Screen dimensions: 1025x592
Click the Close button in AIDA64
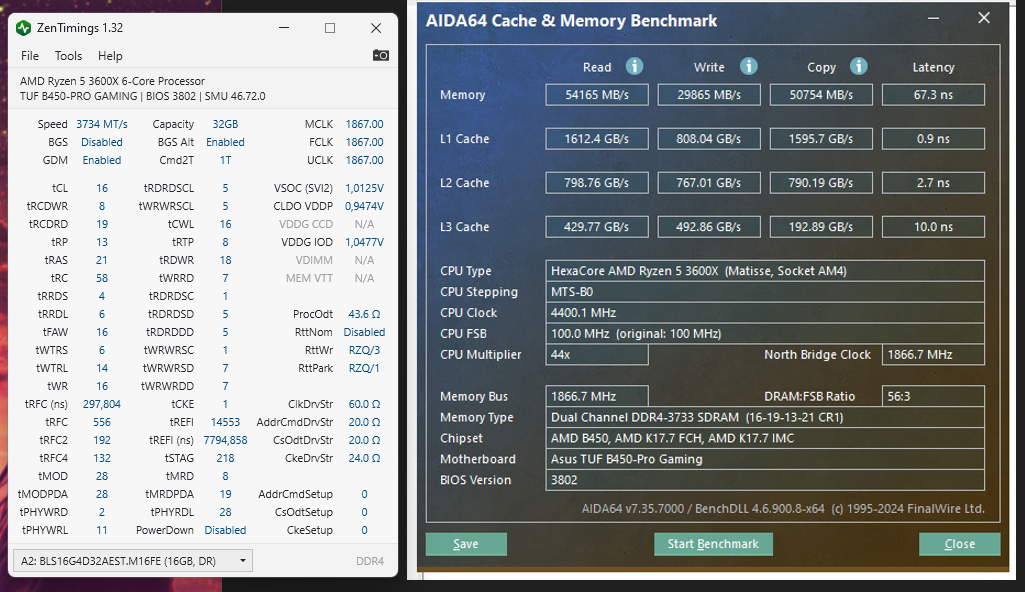pyautogui.click(x=959, y=544)
